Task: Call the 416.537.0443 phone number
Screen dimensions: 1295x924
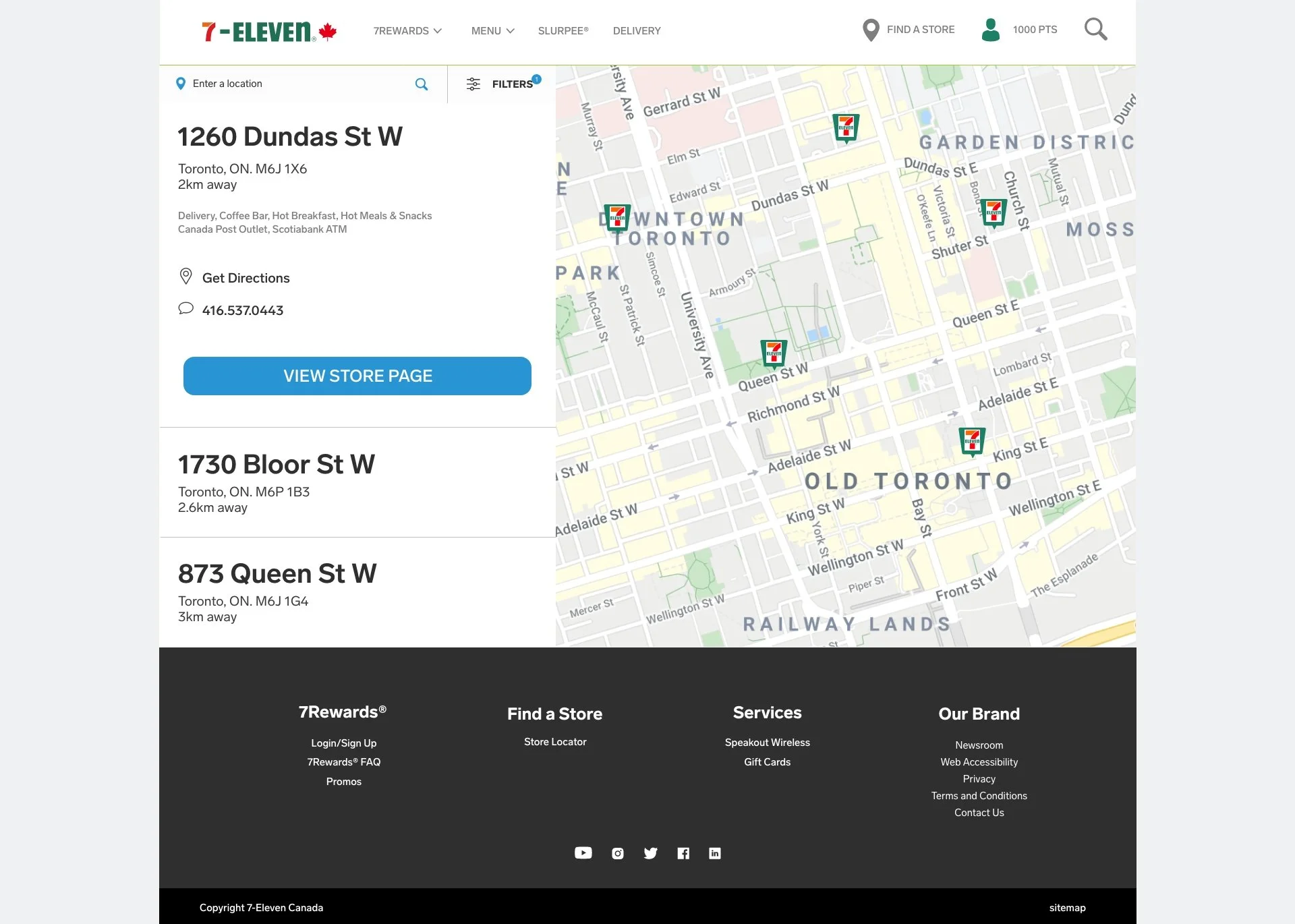Action: pyautogui.click(x=243, y=310)
